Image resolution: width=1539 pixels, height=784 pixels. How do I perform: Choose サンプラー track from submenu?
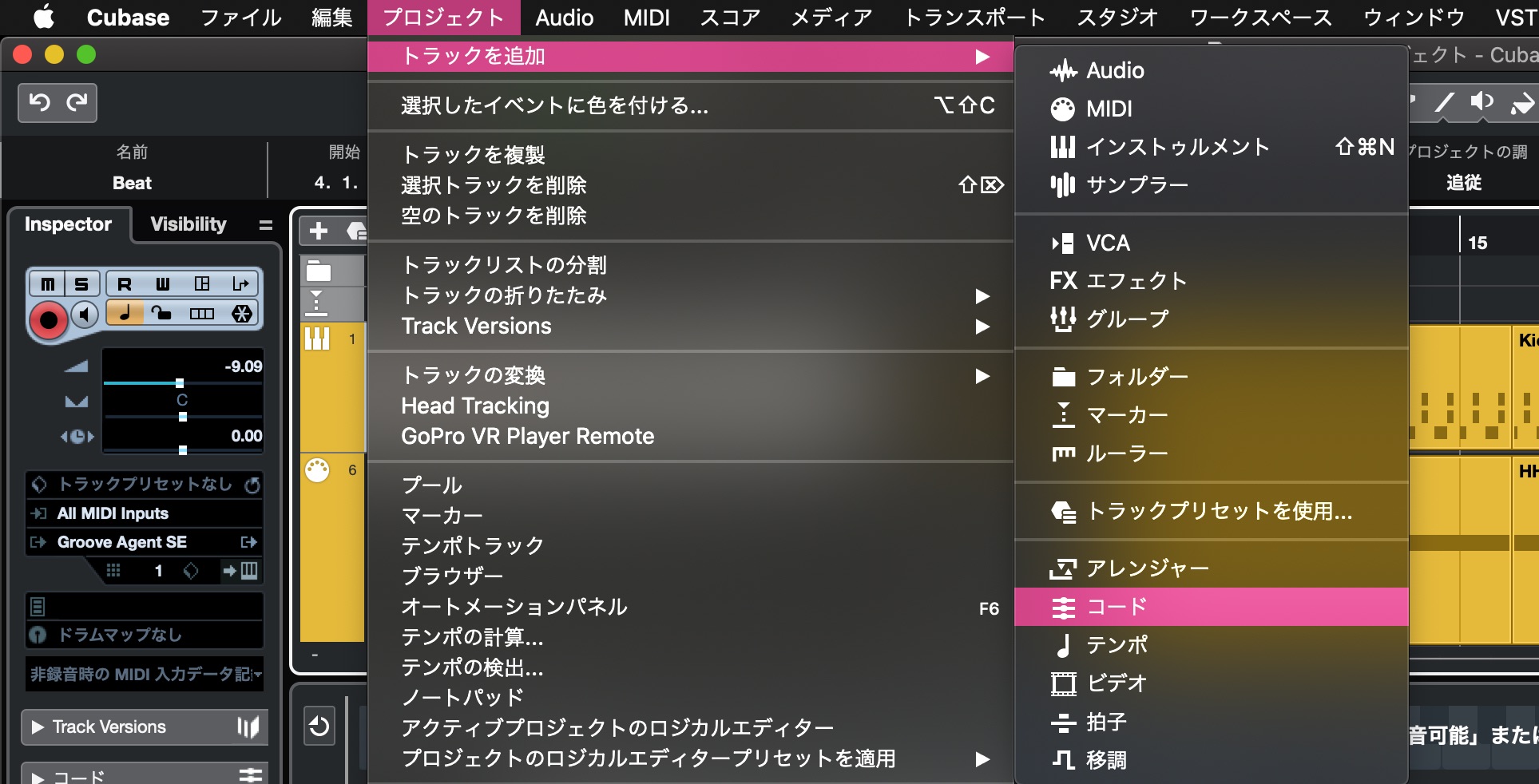[x=1211, y=185]
